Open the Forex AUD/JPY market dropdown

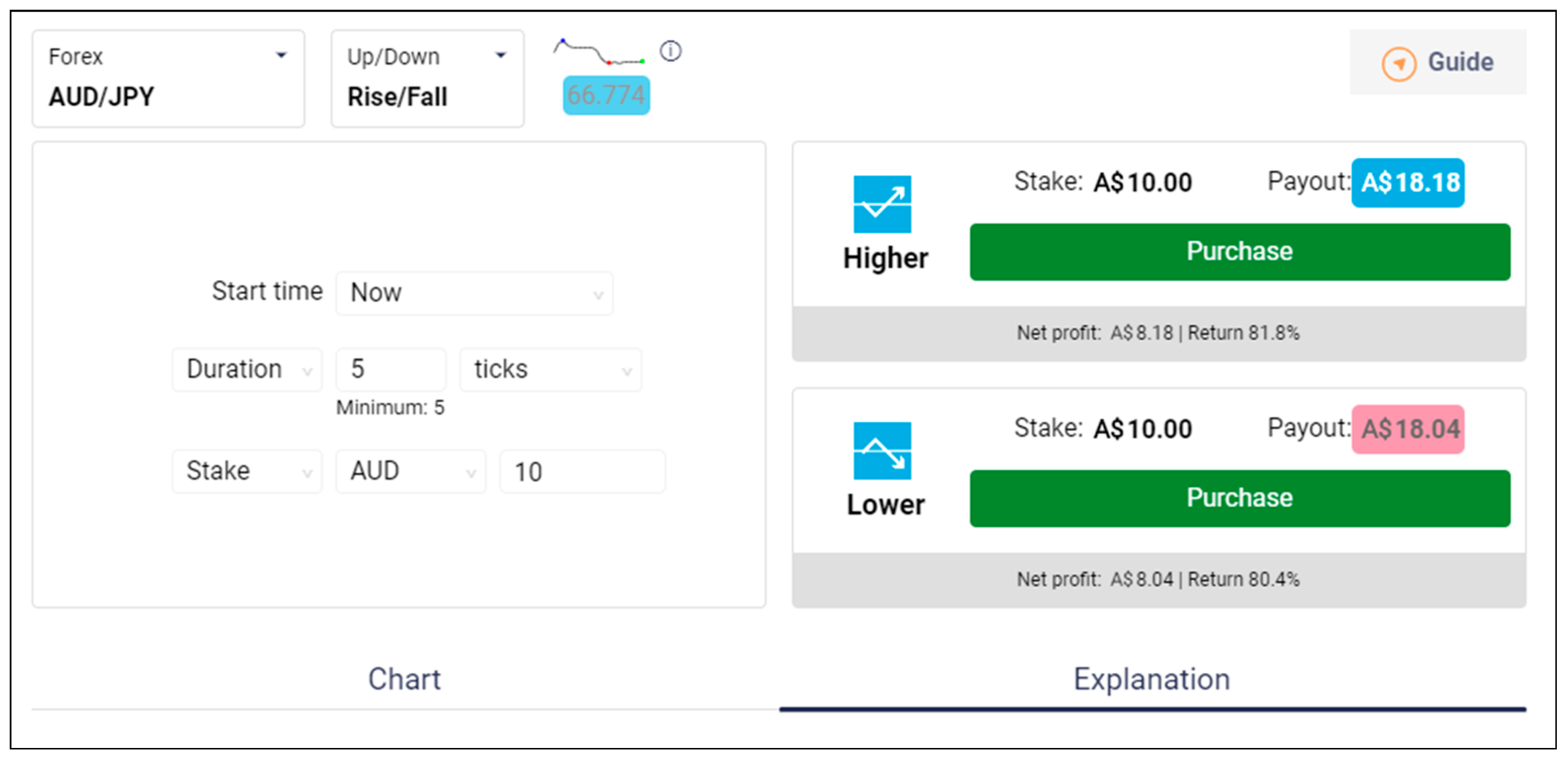click(168, 78)
